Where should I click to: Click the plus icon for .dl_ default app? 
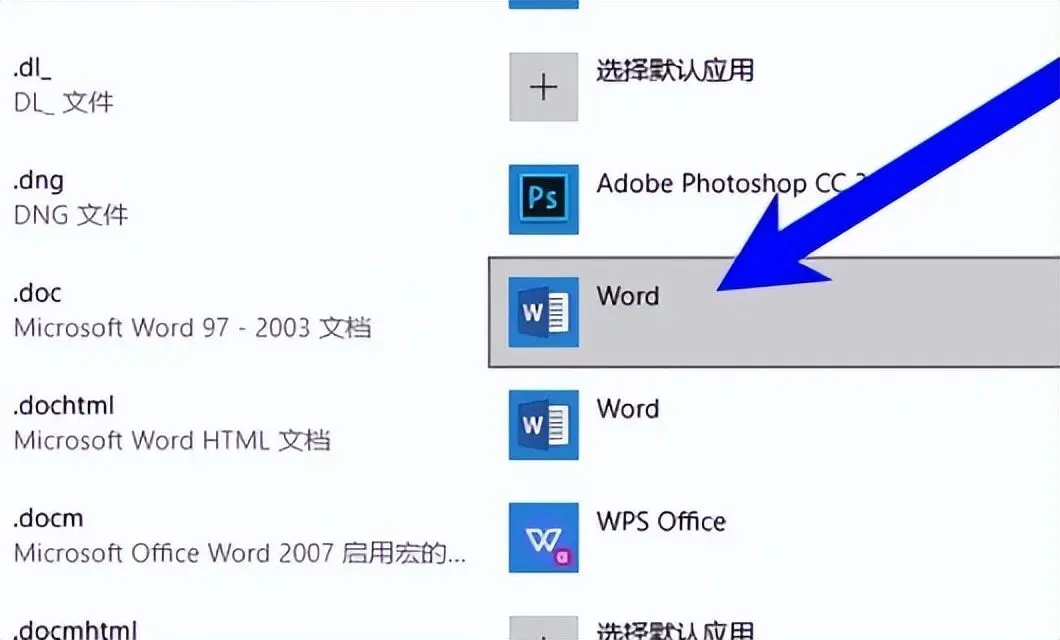[x=544, y=87]
